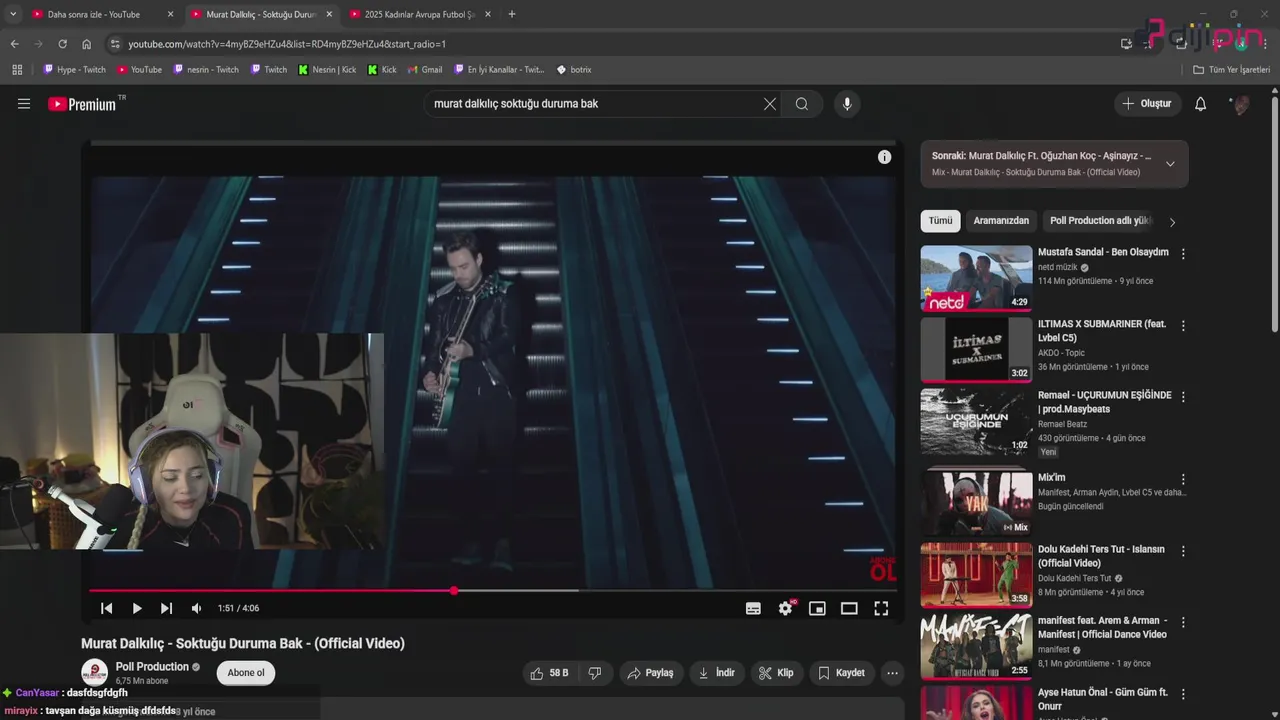
Task: Toggle subtitles on the player
Action: [x=753, y=608]
